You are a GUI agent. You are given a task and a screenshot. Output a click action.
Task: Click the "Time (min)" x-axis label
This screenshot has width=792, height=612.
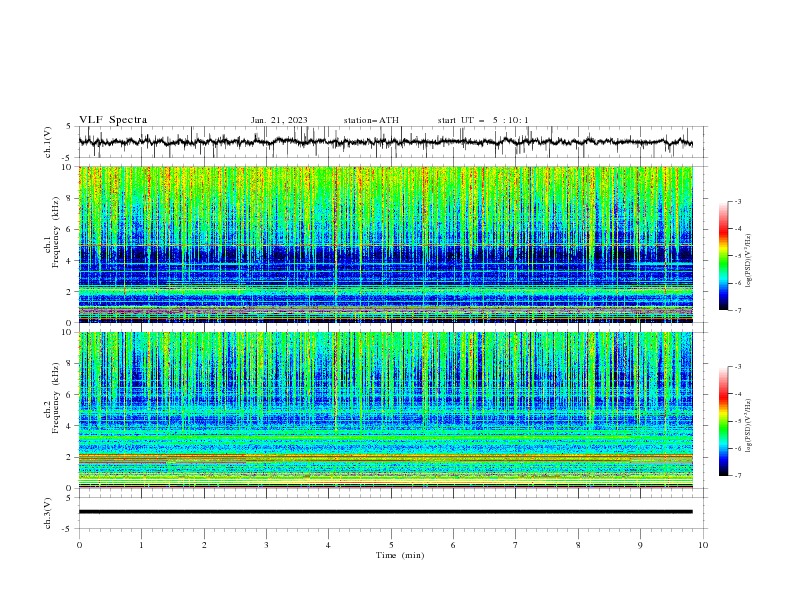[400, 555]
